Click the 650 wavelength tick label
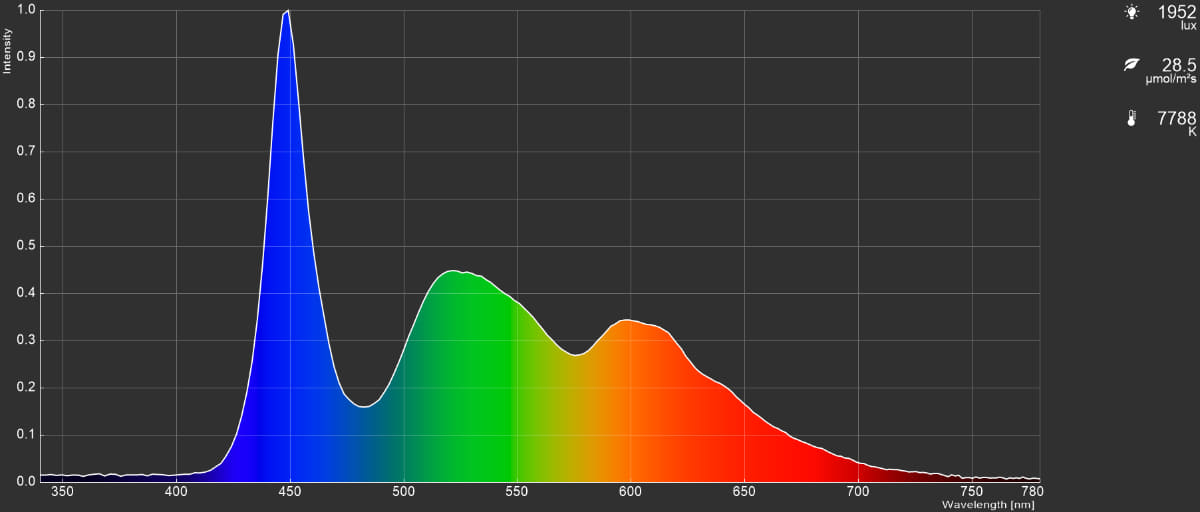Screen dimensions: 1200x512 pos(744,492)
